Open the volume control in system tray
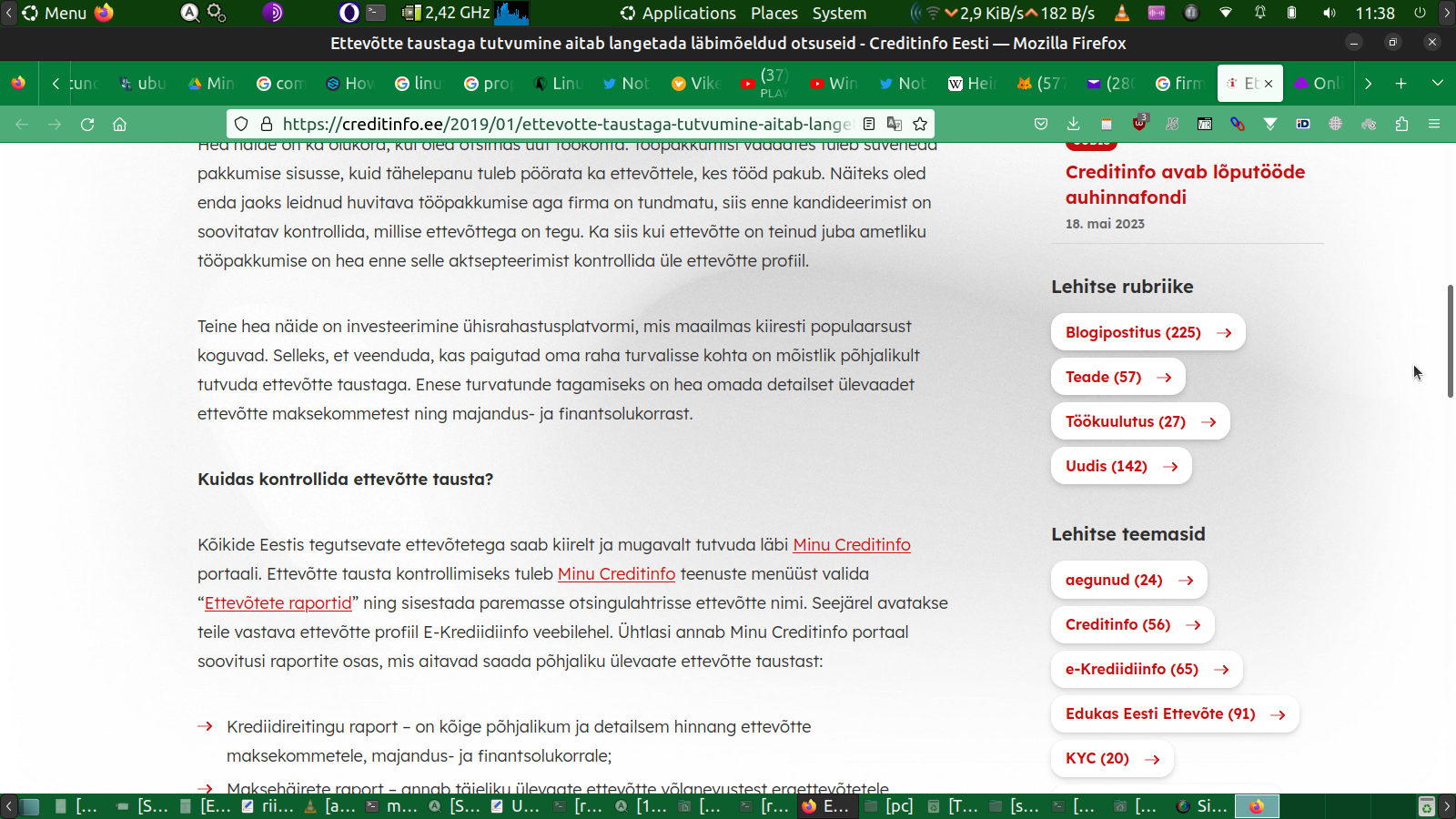Viewport: 1456px width, 819px height. coord(1330,13)
